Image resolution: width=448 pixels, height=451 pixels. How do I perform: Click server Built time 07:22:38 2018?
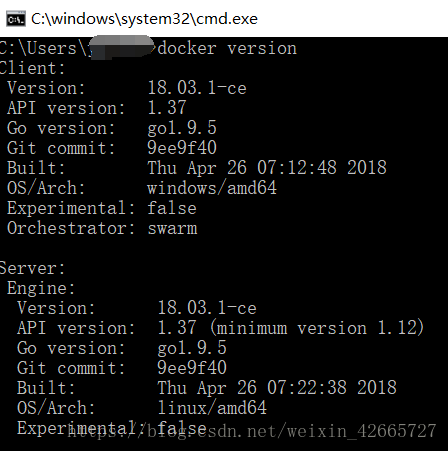pos(332,387)
